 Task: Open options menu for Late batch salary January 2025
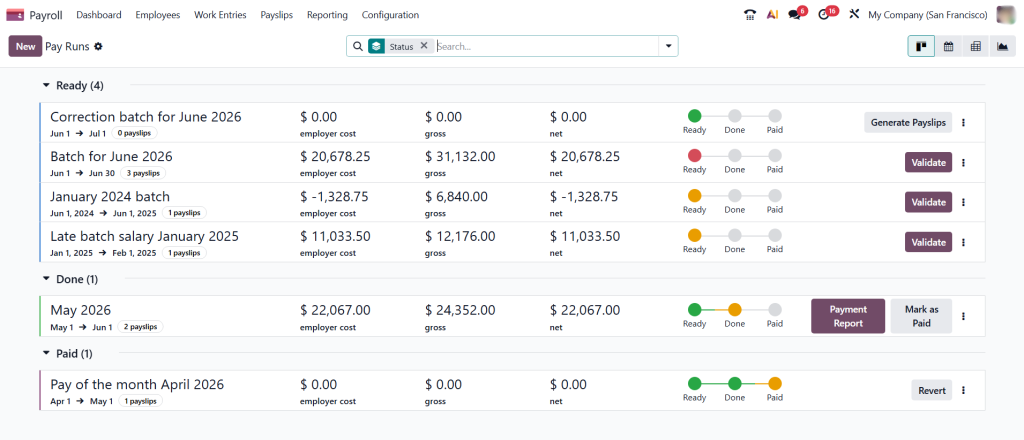click(x=963, y=242)
